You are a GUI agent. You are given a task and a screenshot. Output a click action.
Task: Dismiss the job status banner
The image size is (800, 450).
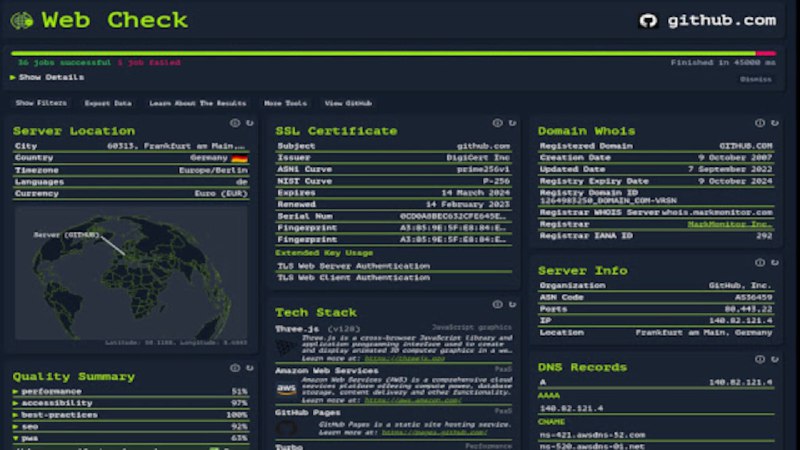756,79
